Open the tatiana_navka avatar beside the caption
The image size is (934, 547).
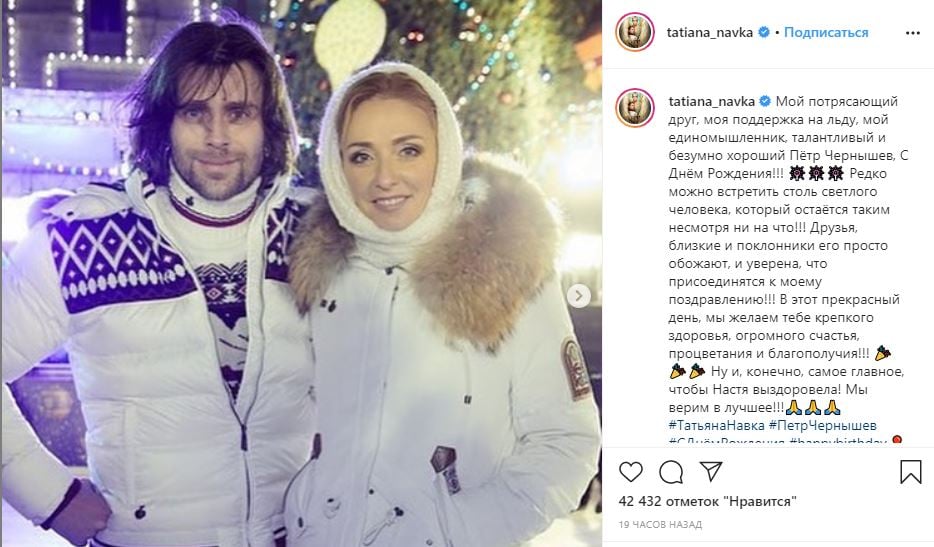coord(635,108)
